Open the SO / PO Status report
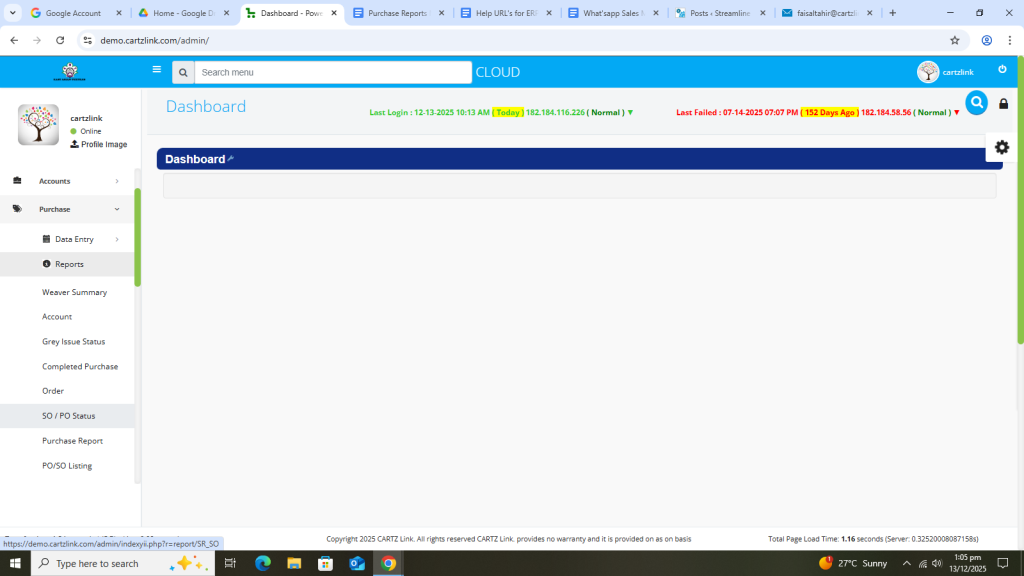The width and height of the screenshot is (1024, 576). pyautogui.click(x=69, y=416)
